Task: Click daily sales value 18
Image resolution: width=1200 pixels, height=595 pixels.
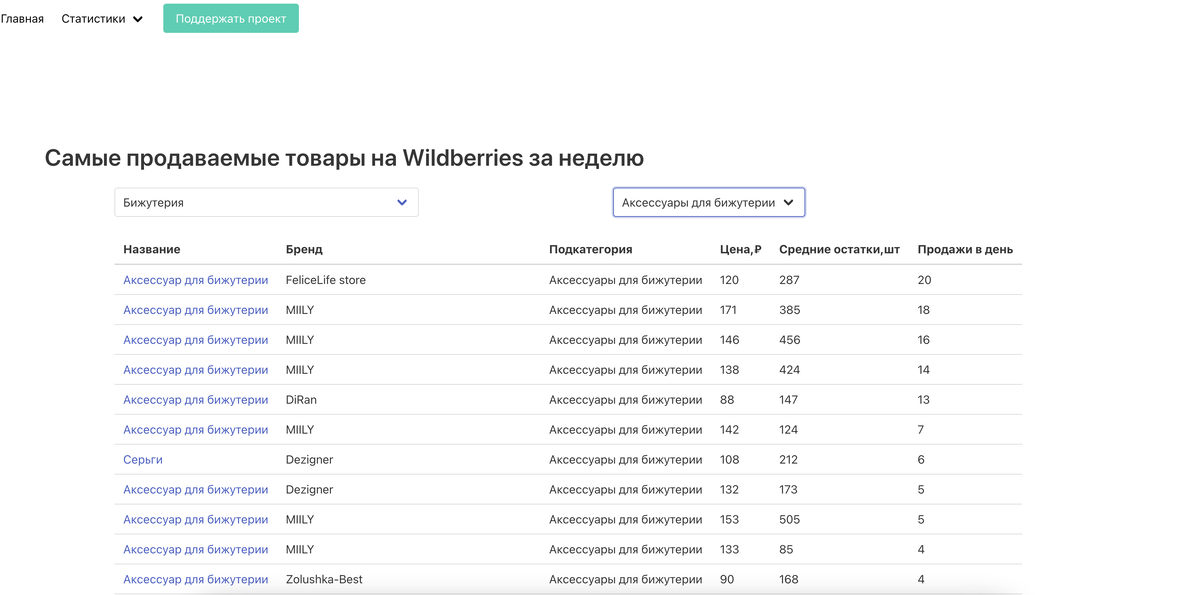Action: coord(924,310)
